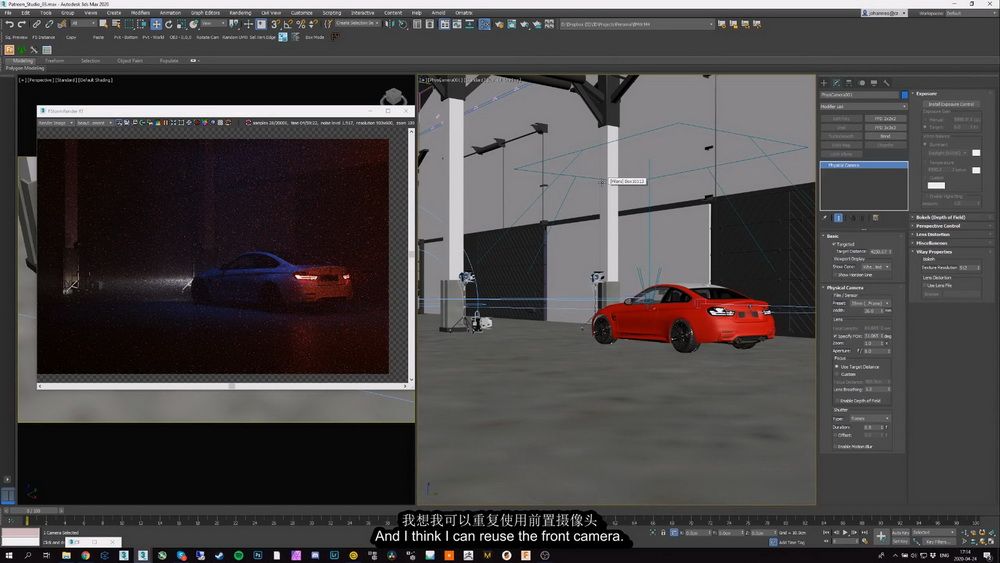1000x563 pixels.
Task: Click the time slider frame handle
Action: pos(33,511)
